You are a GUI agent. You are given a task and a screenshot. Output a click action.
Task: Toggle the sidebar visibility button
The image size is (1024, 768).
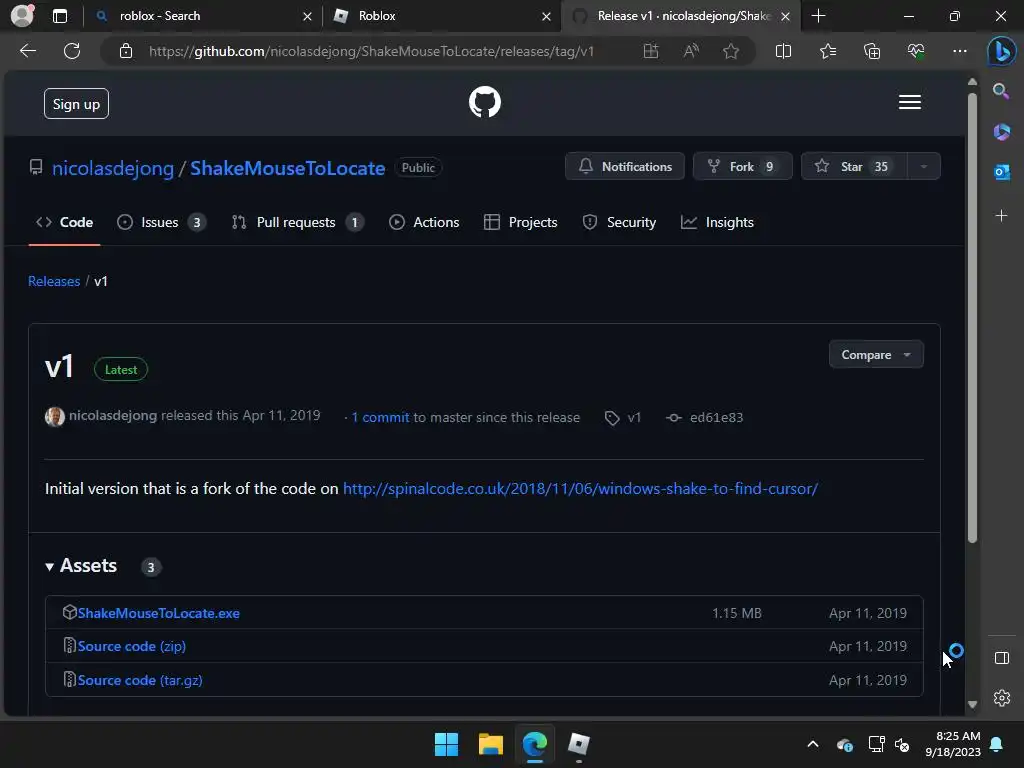click(1001, 658)
